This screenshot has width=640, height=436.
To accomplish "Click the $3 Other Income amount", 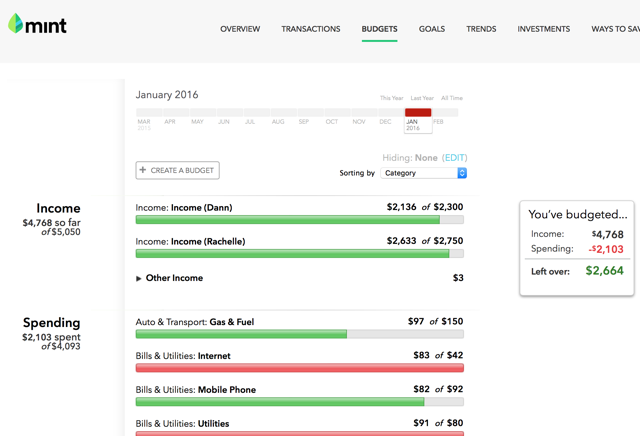I will [x=458, y=278].
